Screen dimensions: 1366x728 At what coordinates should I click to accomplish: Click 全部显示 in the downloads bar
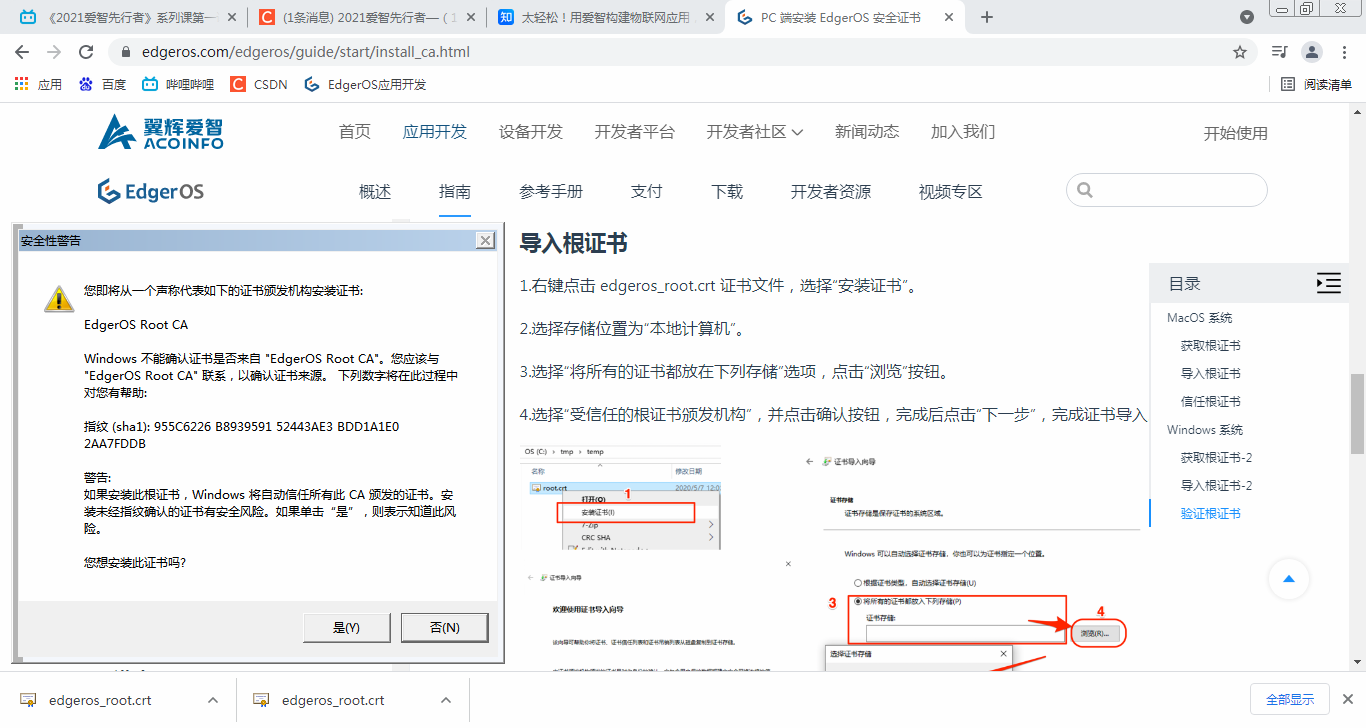1289,700
